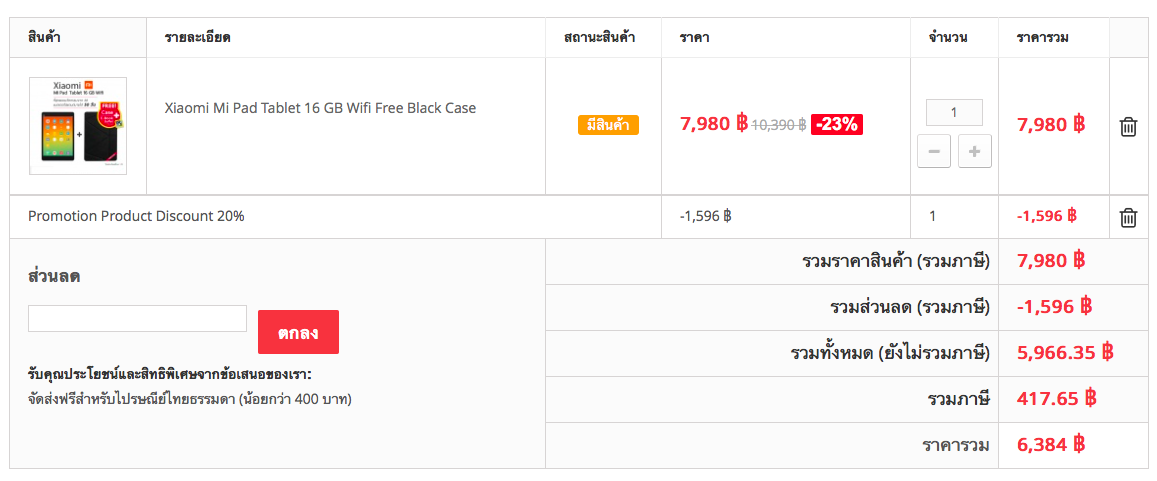Image resolution: width=1157 pixels, height=481 pixels.
Task: Increase quantity with the plus button
Action: pyautogui.click(x=975, y=151)
